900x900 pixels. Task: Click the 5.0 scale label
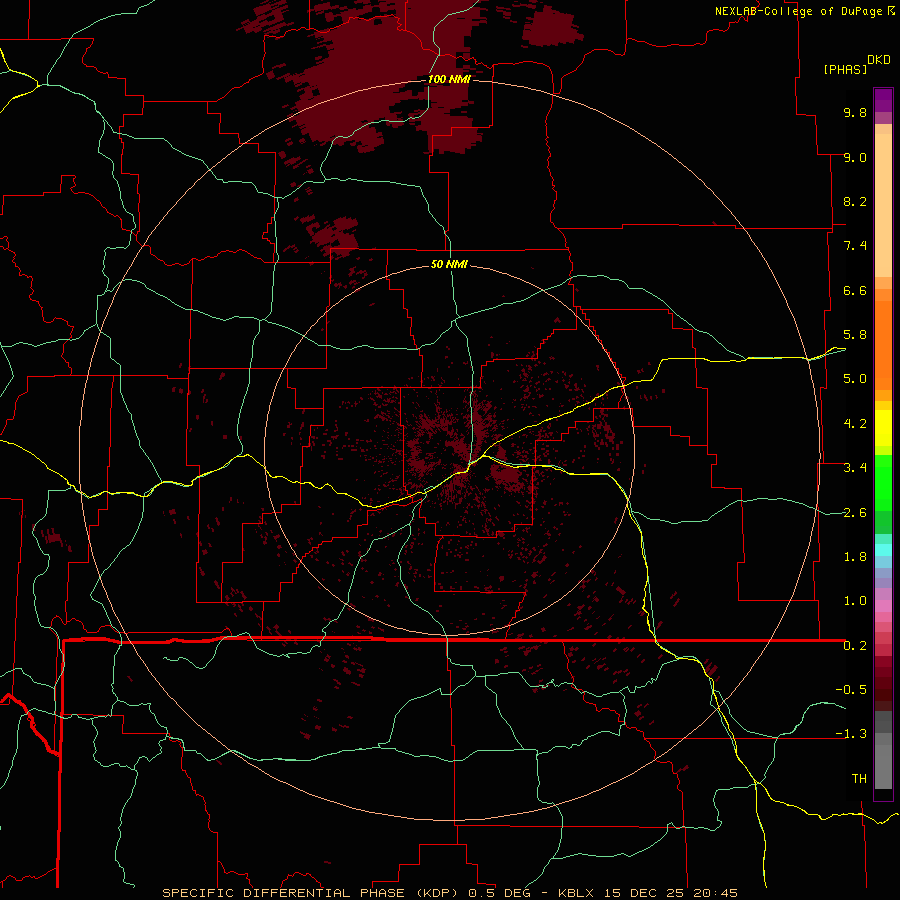(x=855, y=379)
